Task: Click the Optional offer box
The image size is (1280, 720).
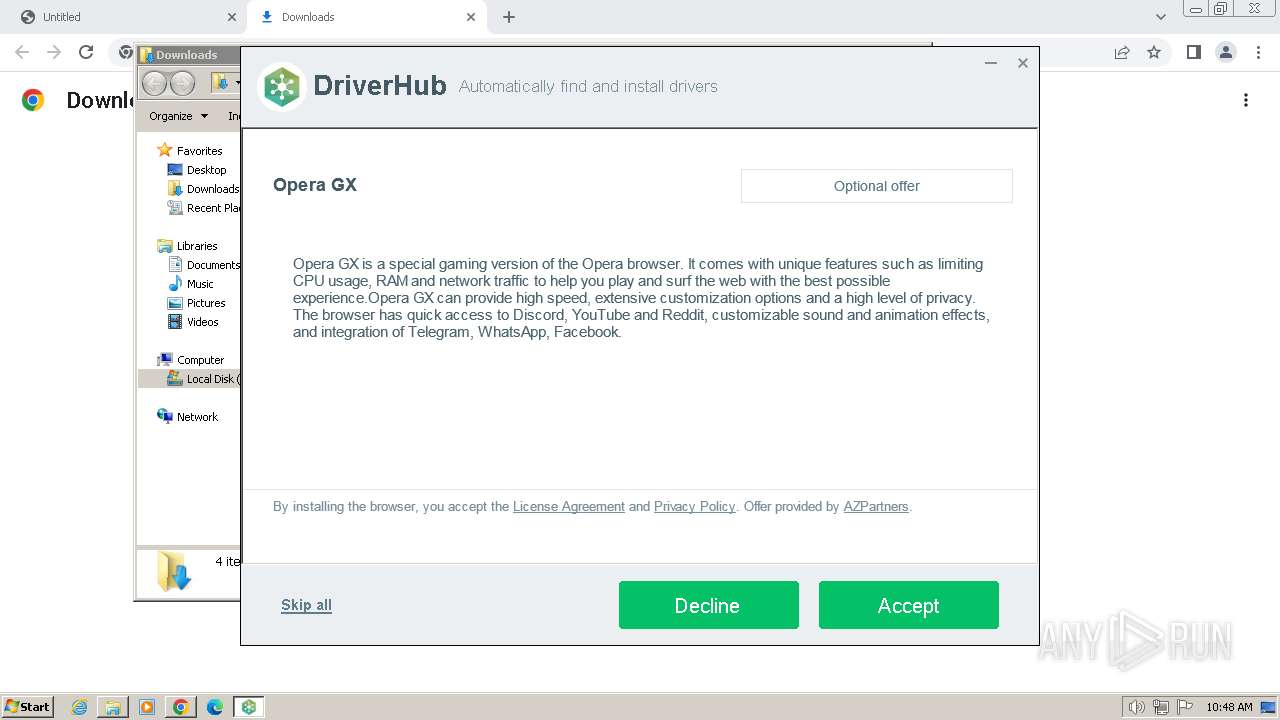Action: (877, 186)
